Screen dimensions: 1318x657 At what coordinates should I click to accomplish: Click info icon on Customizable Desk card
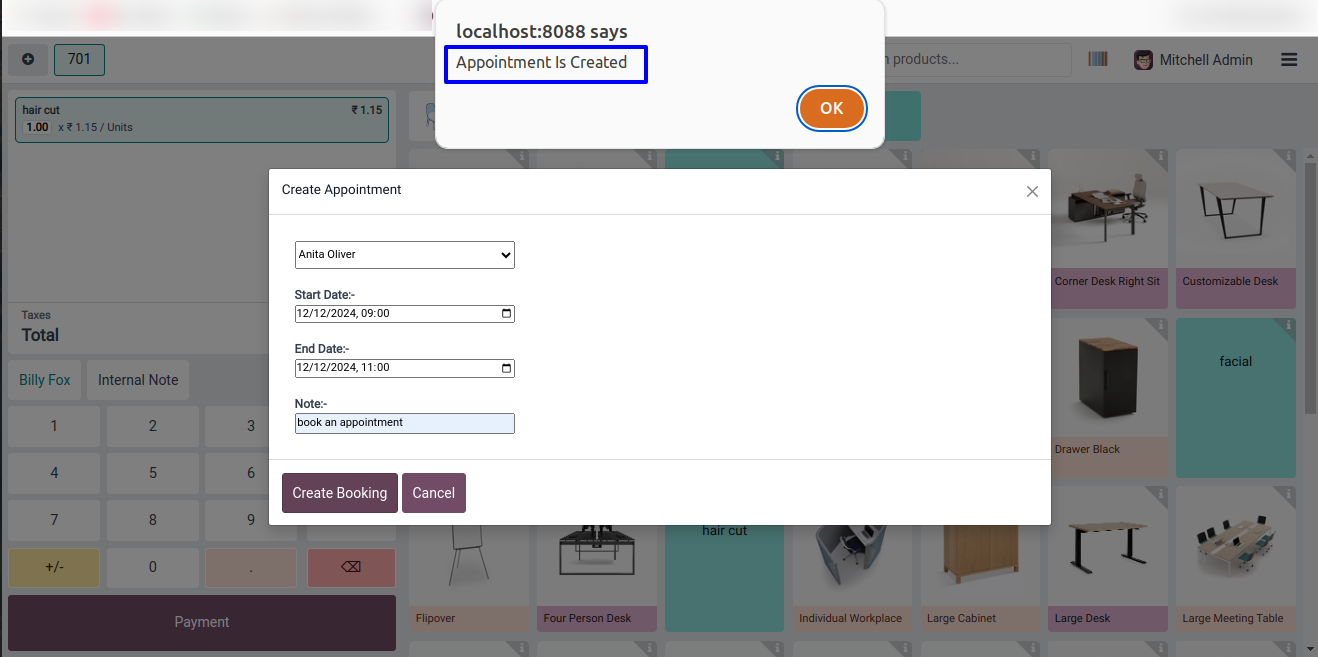point(1289,157)
